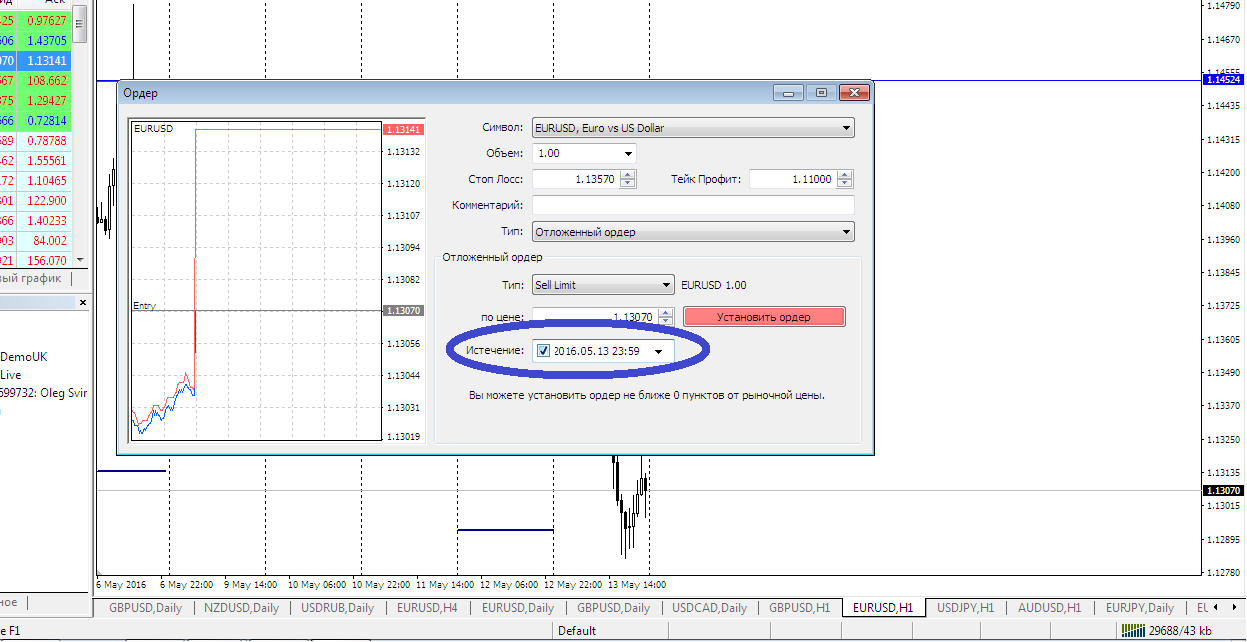Increase Стоп Лосс with the up spinner arrow
Screen dimensions: 1247x642
pos(628,175)
